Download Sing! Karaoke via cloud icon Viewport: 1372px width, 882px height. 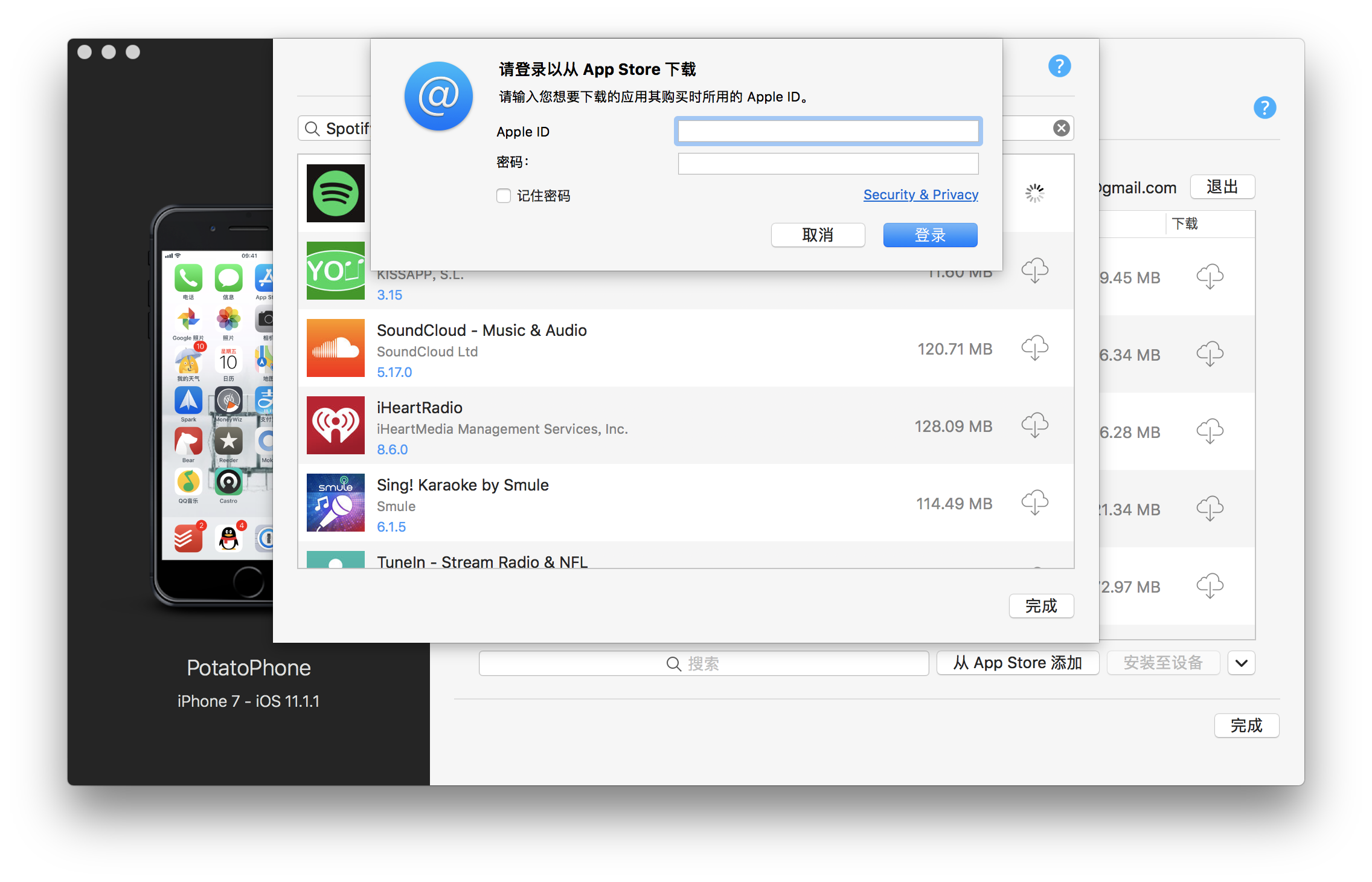(1034, 503)
